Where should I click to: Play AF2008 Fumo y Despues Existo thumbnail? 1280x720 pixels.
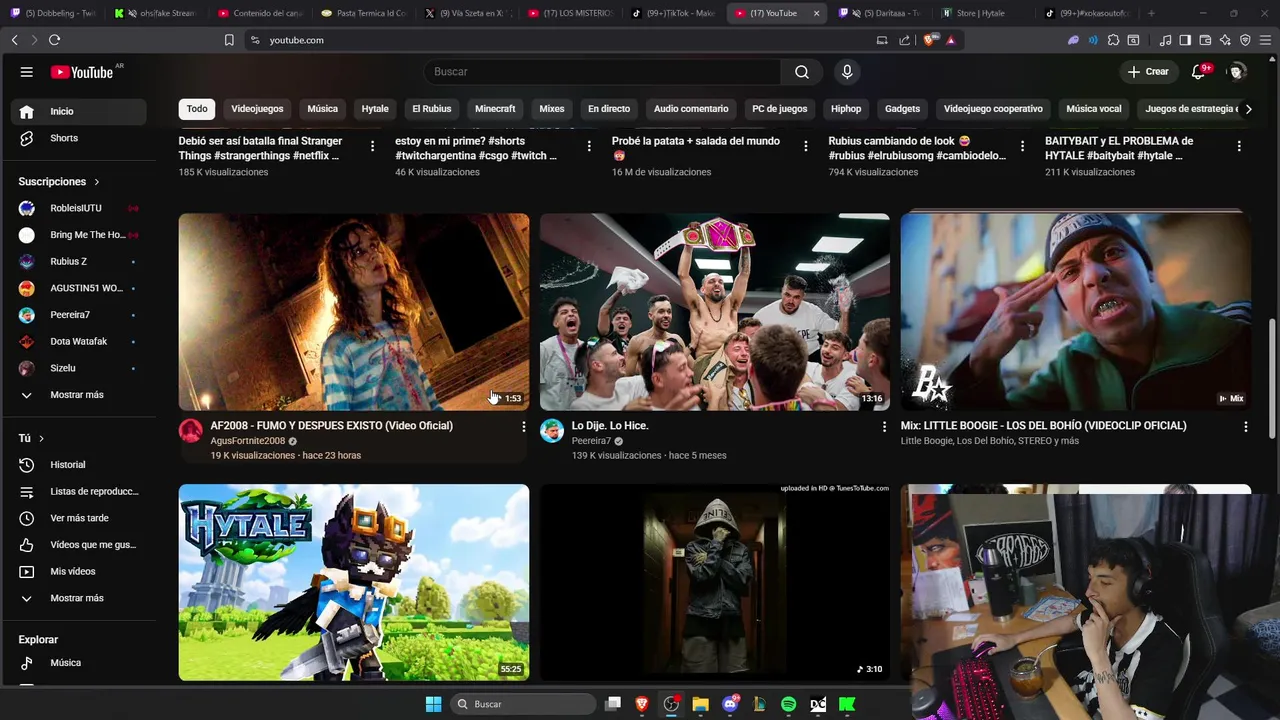(354, 311)
